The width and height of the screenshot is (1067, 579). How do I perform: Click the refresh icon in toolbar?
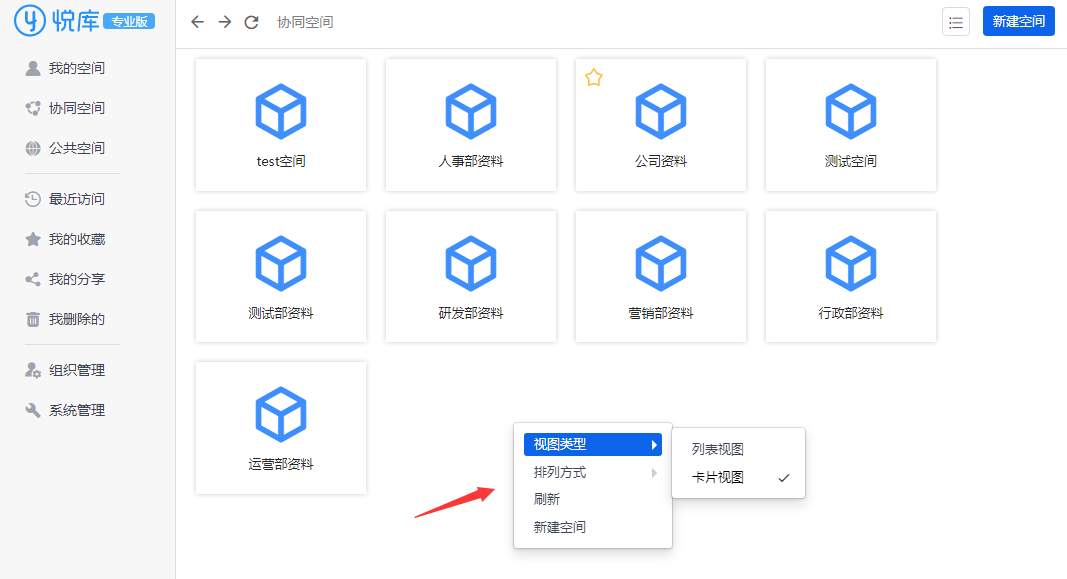[252, 22]
